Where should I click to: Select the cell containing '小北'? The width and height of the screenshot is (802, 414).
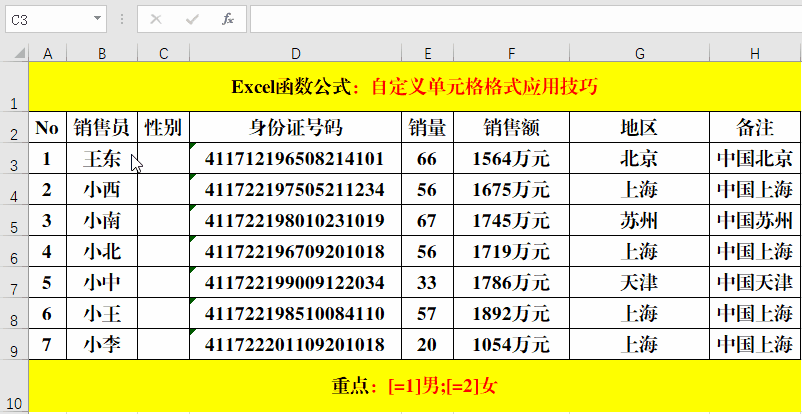tap(102, 251)
